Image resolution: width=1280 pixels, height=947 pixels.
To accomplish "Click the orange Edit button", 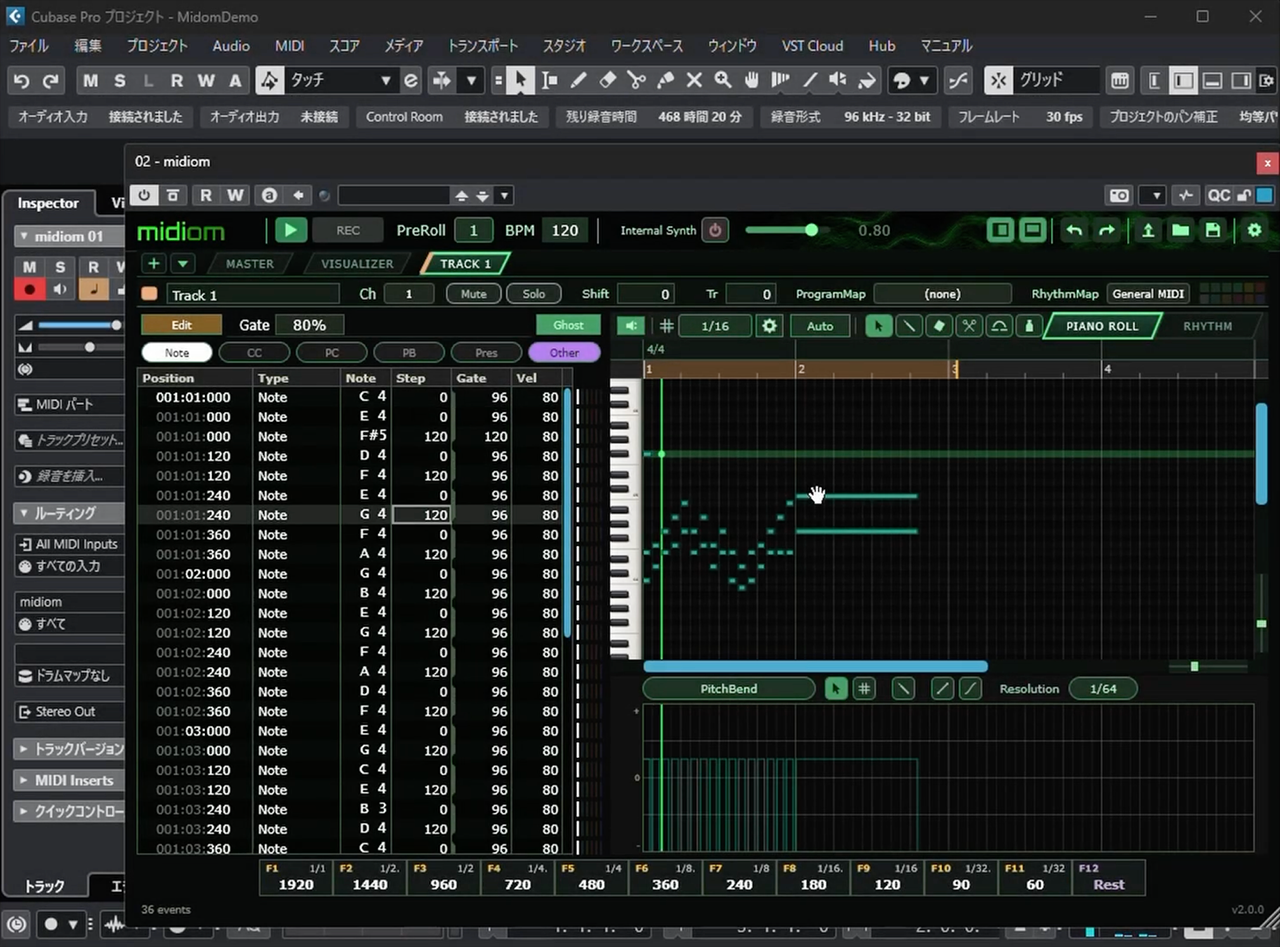I will click(x=181, y=325).
